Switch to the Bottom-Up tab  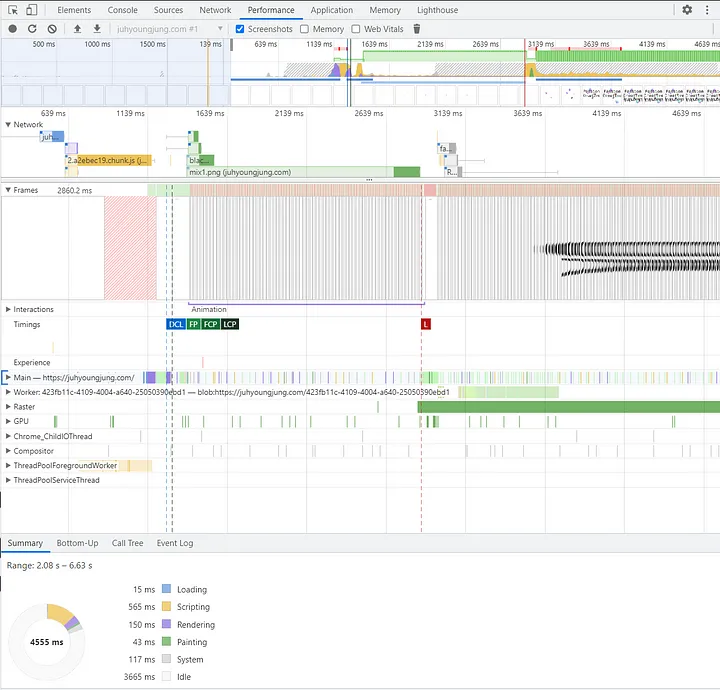[x=77, y=543]
